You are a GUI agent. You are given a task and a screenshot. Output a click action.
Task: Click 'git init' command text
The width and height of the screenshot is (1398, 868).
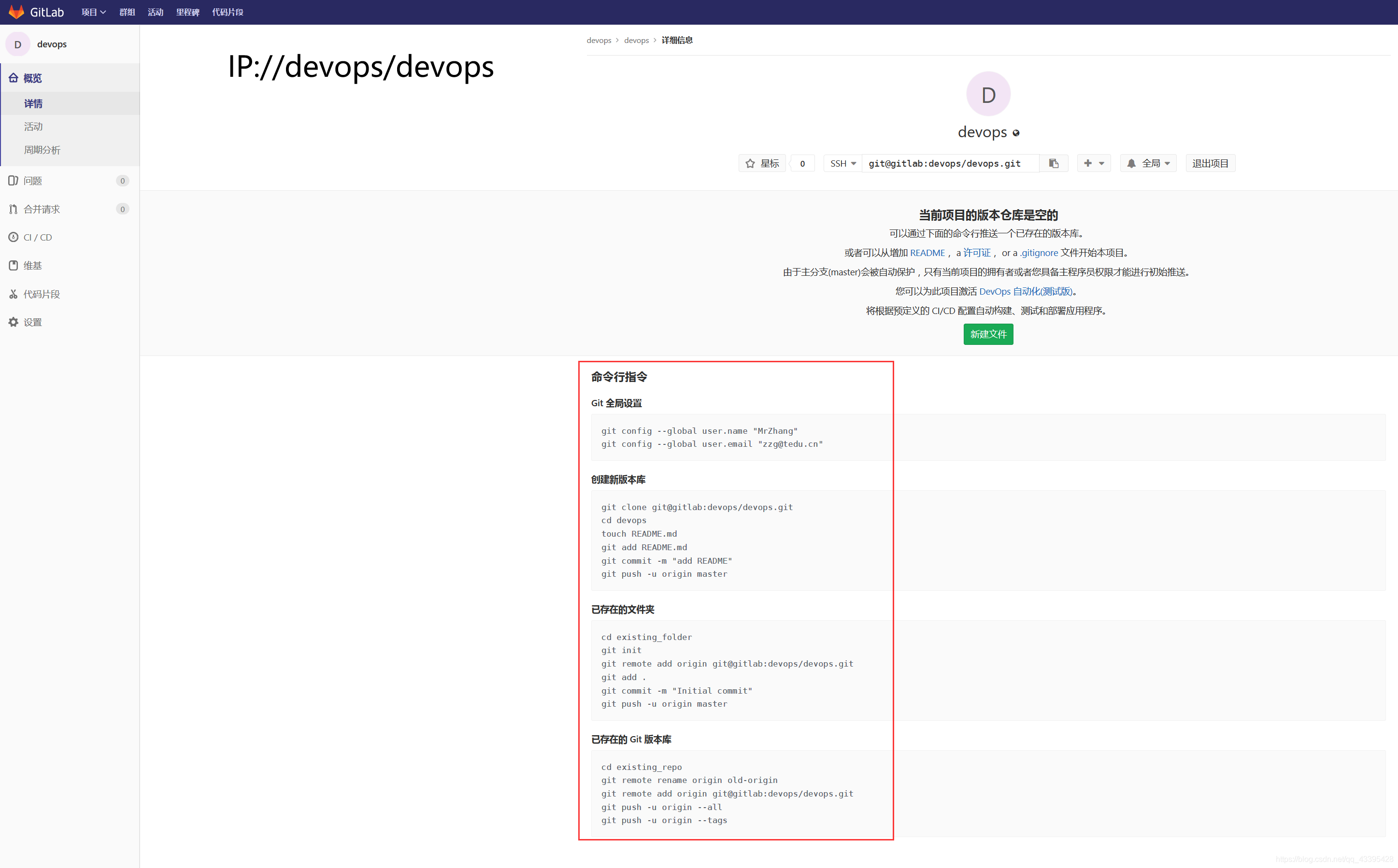point(621,650)
